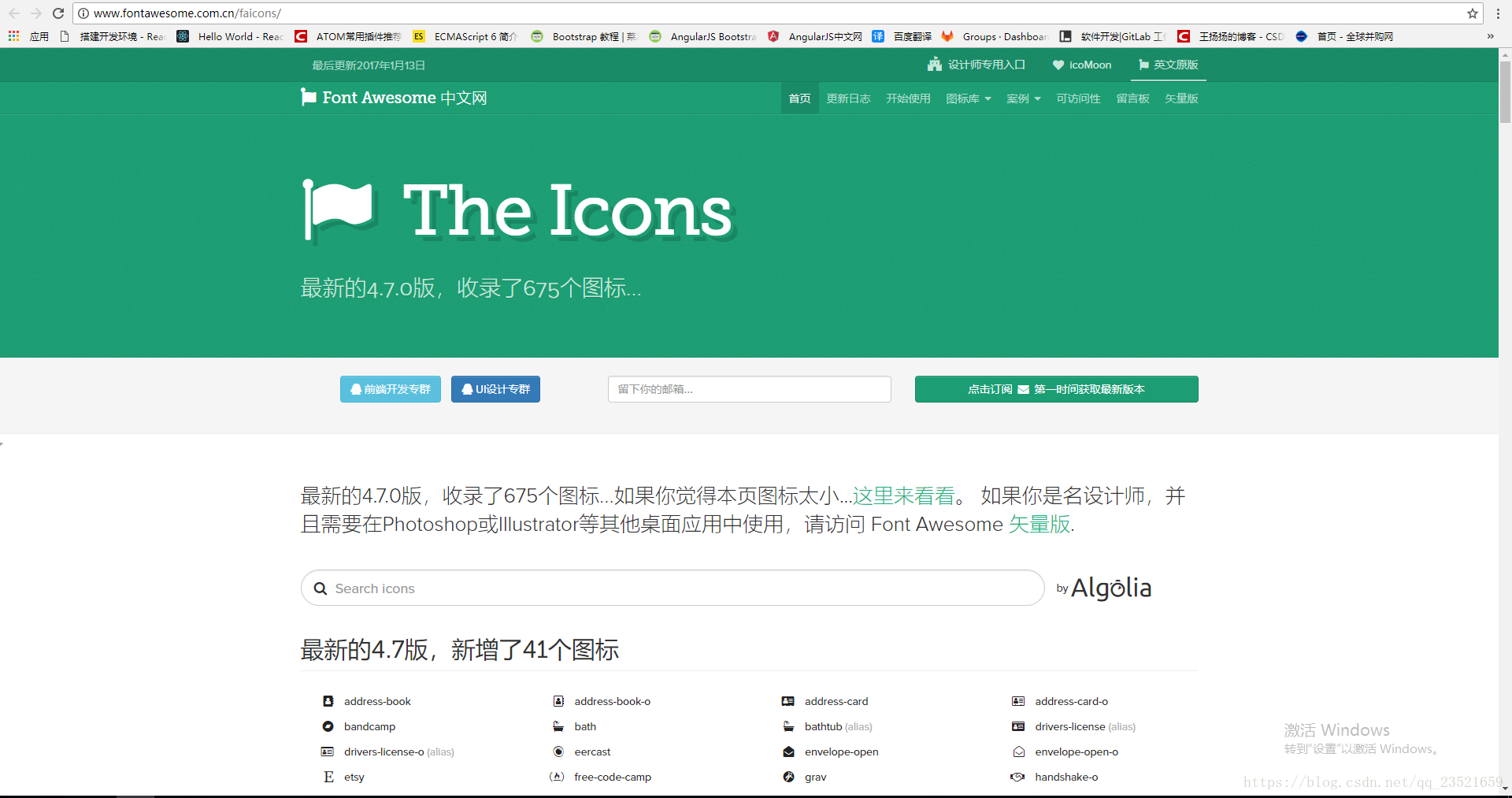Click the address-book icon

(328, 701)
